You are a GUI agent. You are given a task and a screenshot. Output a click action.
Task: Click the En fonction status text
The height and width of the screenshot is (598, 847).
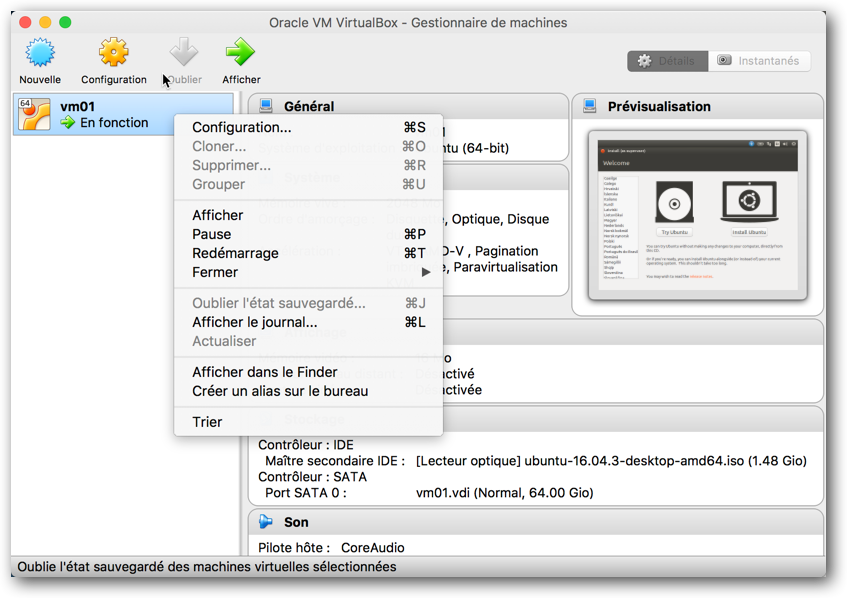[x=114, y=123]
